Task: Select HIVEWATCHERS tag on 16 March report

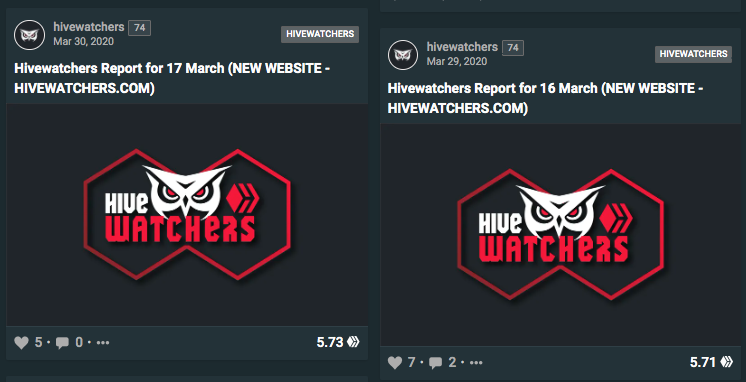Action: click(x=694, y=54)
